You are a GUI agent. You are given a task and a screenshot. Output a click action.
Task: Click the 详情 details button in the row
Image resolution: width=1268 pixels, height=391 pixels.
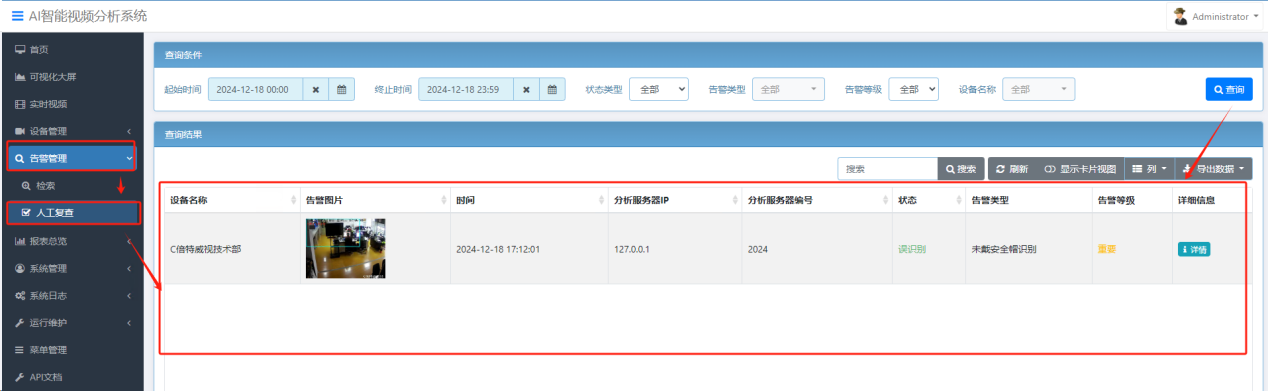1193,249
